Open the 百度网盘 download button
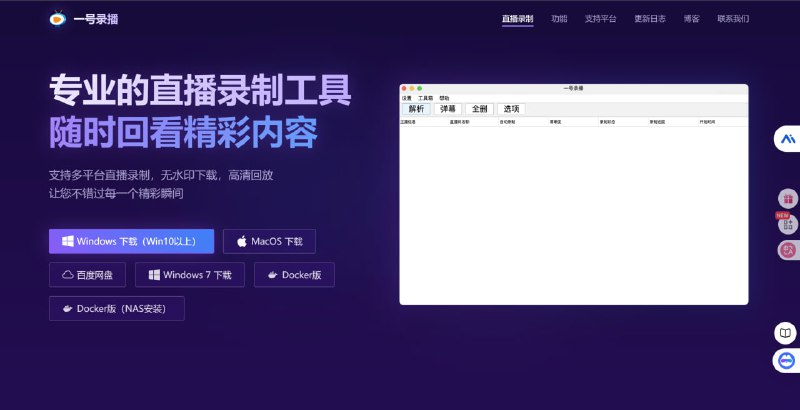 point(88,275)
